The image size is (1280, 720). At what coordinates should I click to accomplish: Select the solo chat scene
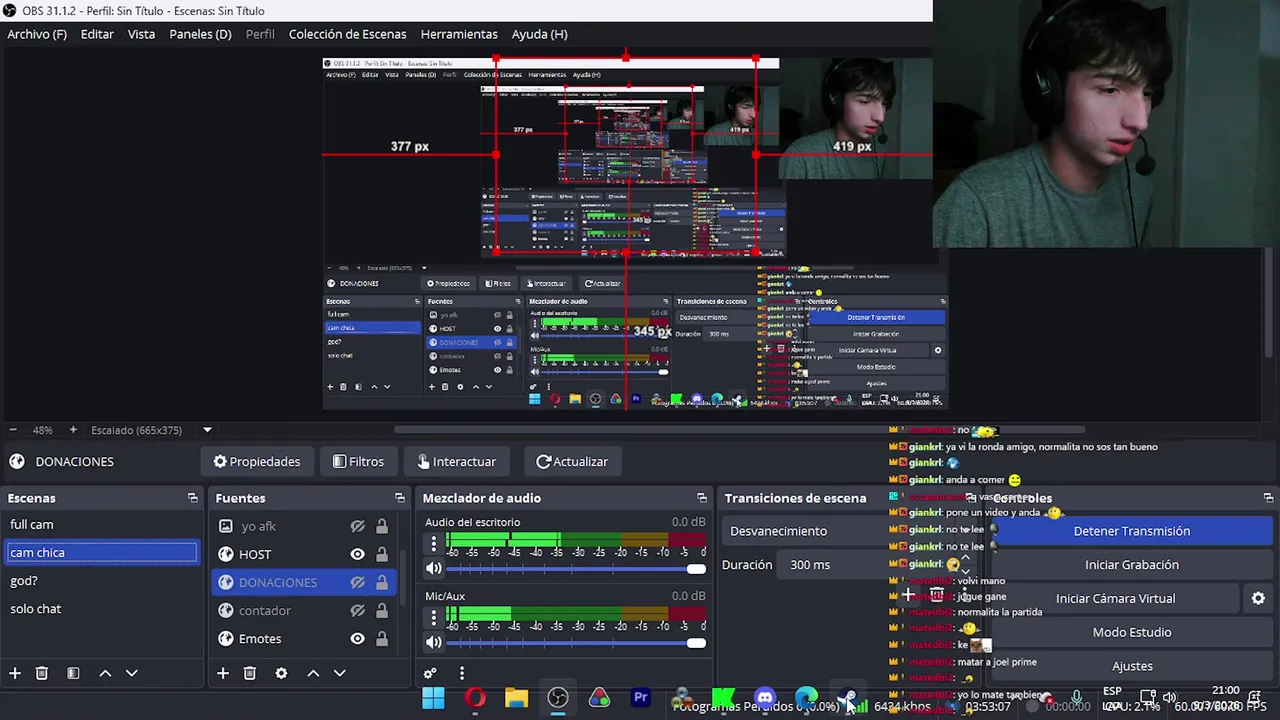point(101,608)
